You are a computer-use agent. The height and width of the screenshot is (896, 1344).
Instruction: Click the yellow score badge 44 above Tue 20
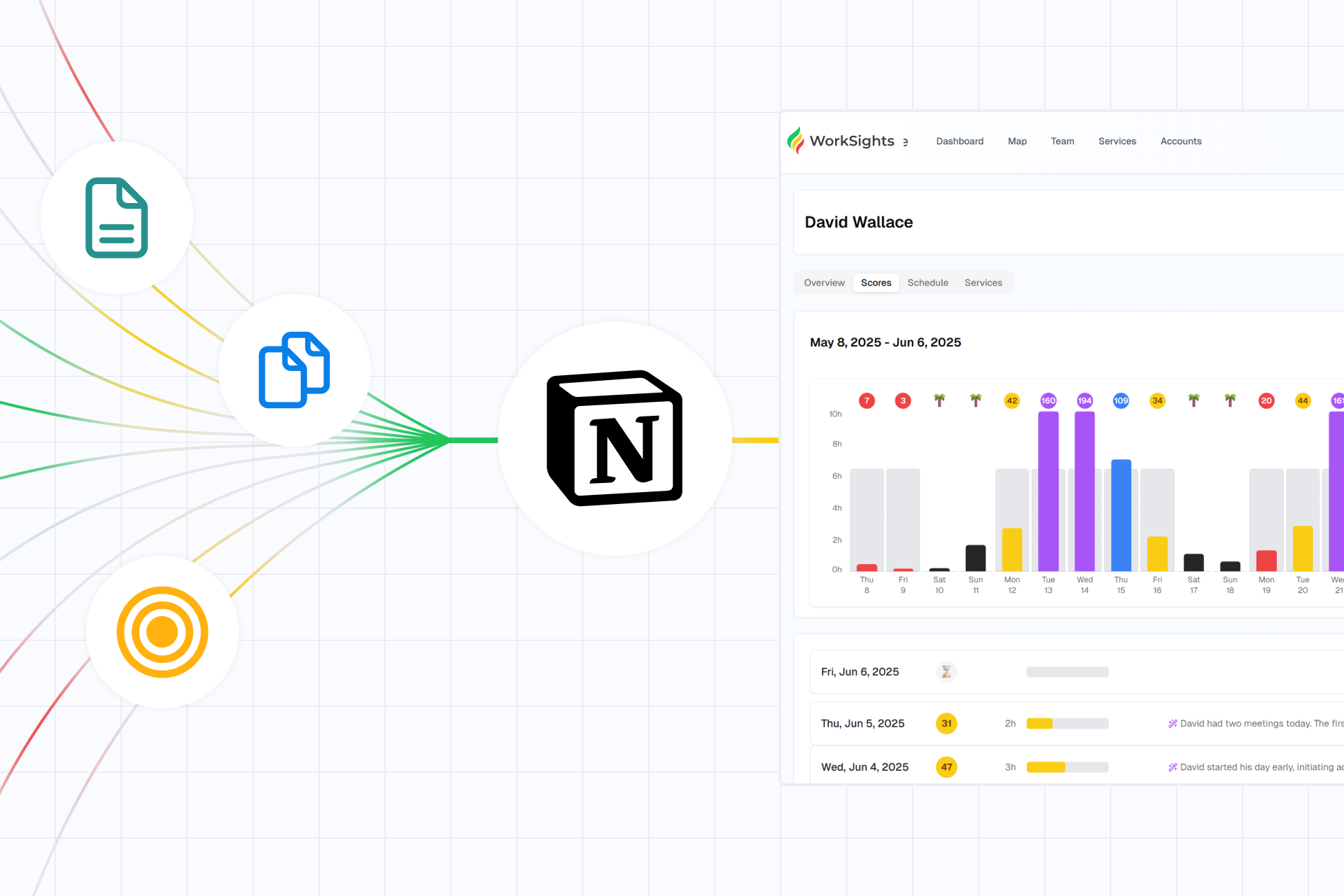pos(1303,401)
